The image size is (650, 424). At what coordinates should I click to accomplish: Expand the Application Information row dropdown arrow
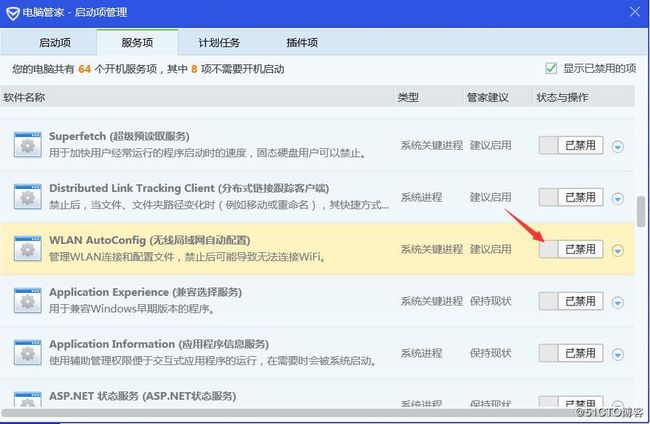pos(618,354)
